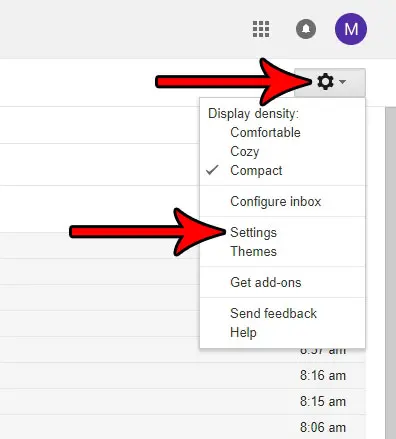This screenshot has height=439, width=396.
Task: Open the email received at 8:15 am
Action: click(x=183, y=402)
